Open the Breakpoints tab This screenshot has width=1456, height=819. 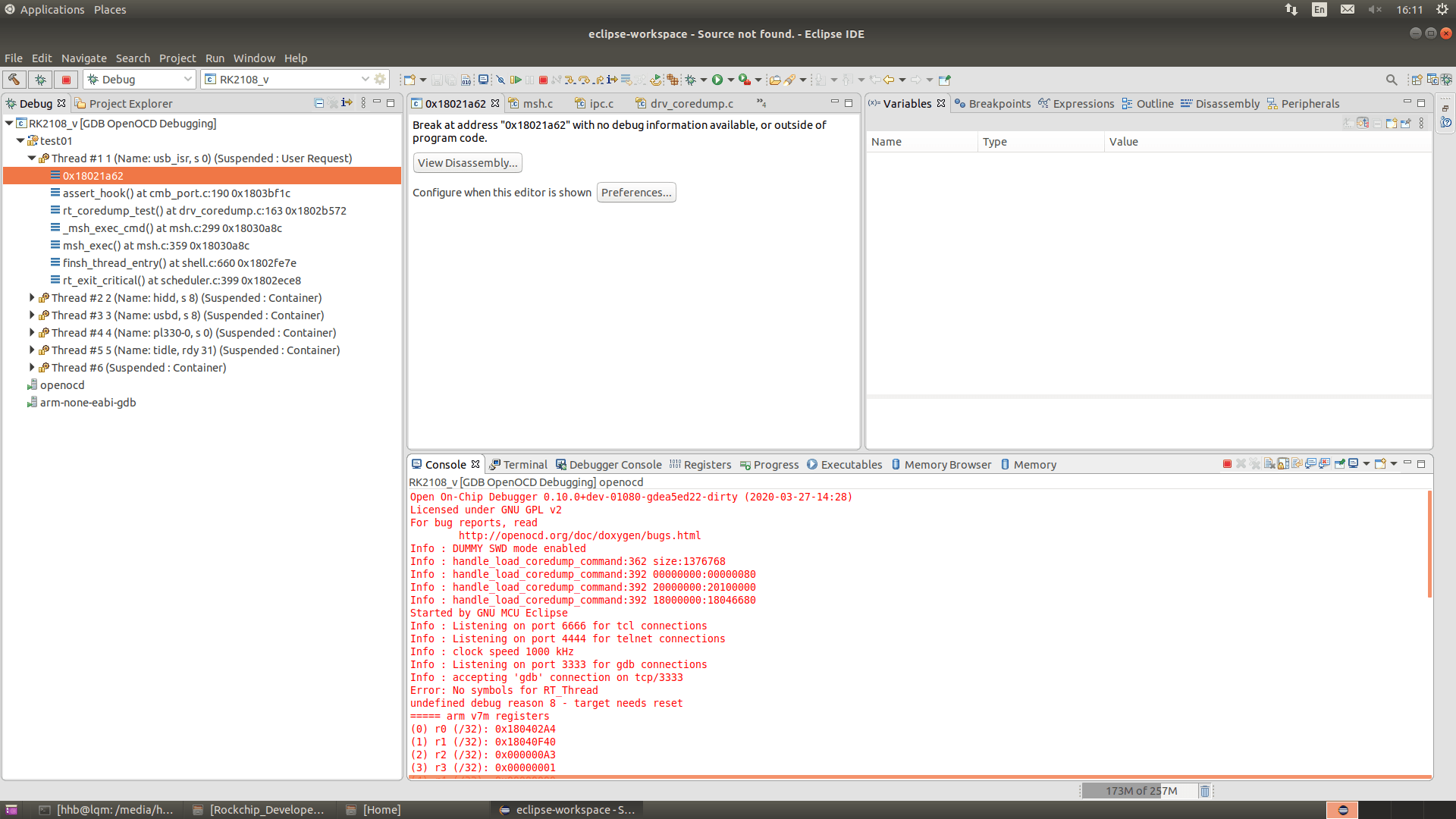click(993, 103)
